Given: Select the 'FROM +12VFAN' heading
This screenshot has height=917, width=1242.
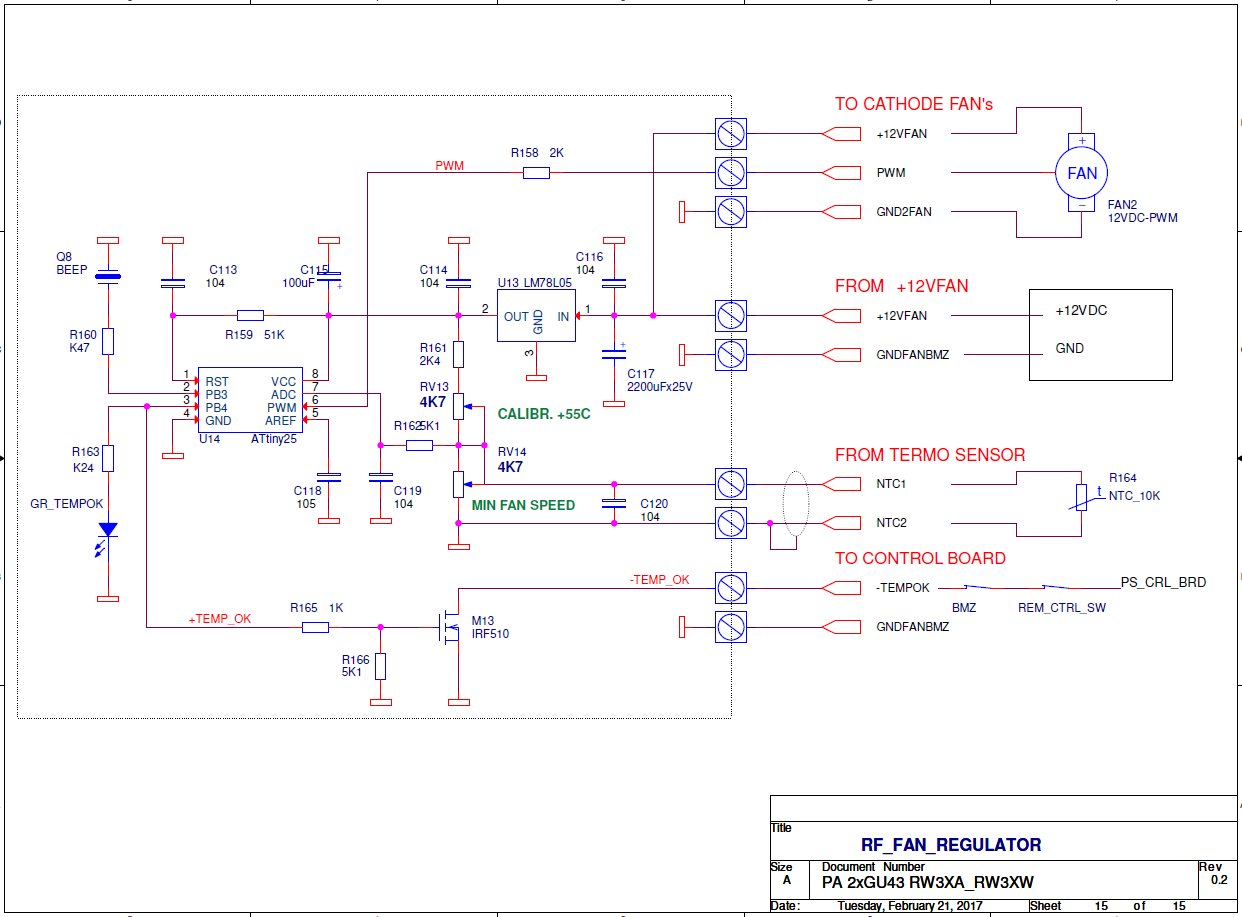Looking at the screenshot, I should [x=902, y=286].
